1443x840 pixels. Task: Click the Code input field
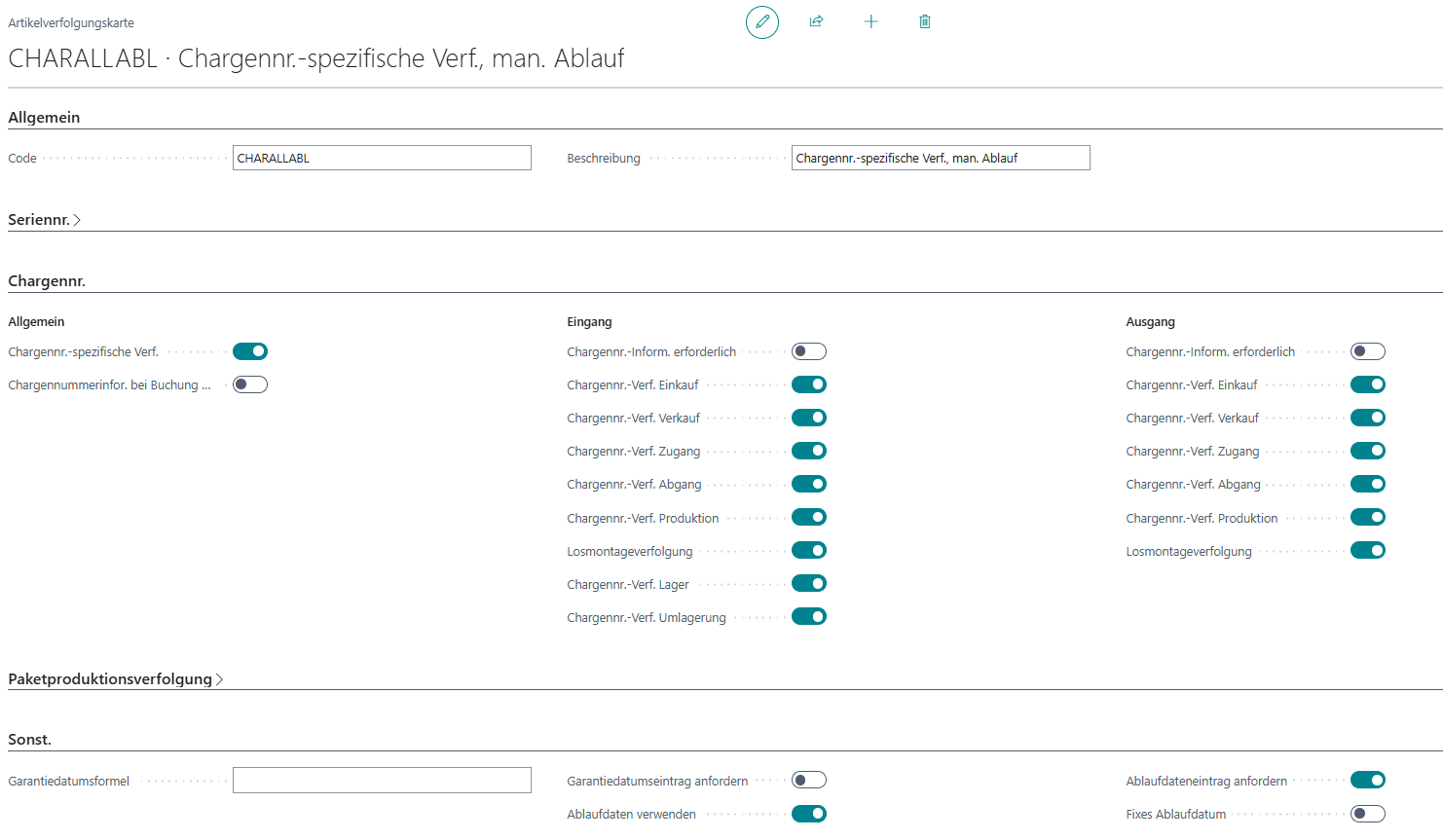382,158
